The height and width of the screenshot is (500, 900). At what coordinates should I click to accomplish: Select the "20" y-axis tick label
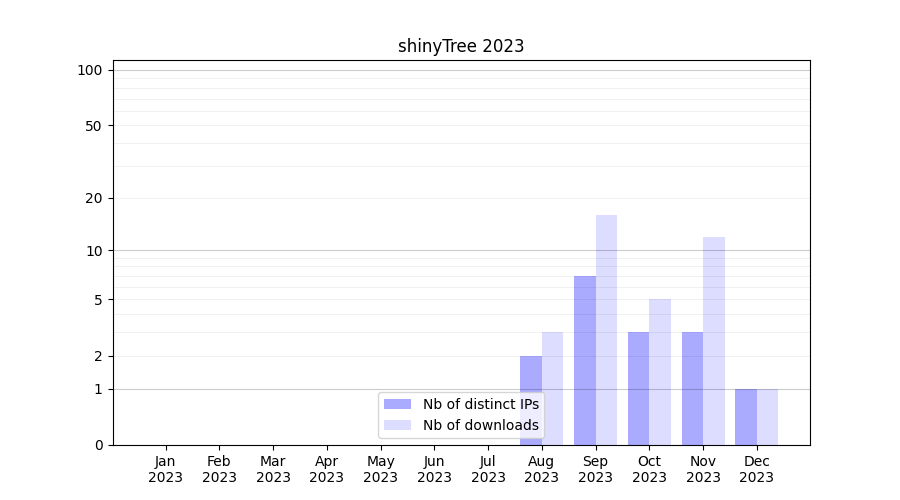[x=94, y=198]
